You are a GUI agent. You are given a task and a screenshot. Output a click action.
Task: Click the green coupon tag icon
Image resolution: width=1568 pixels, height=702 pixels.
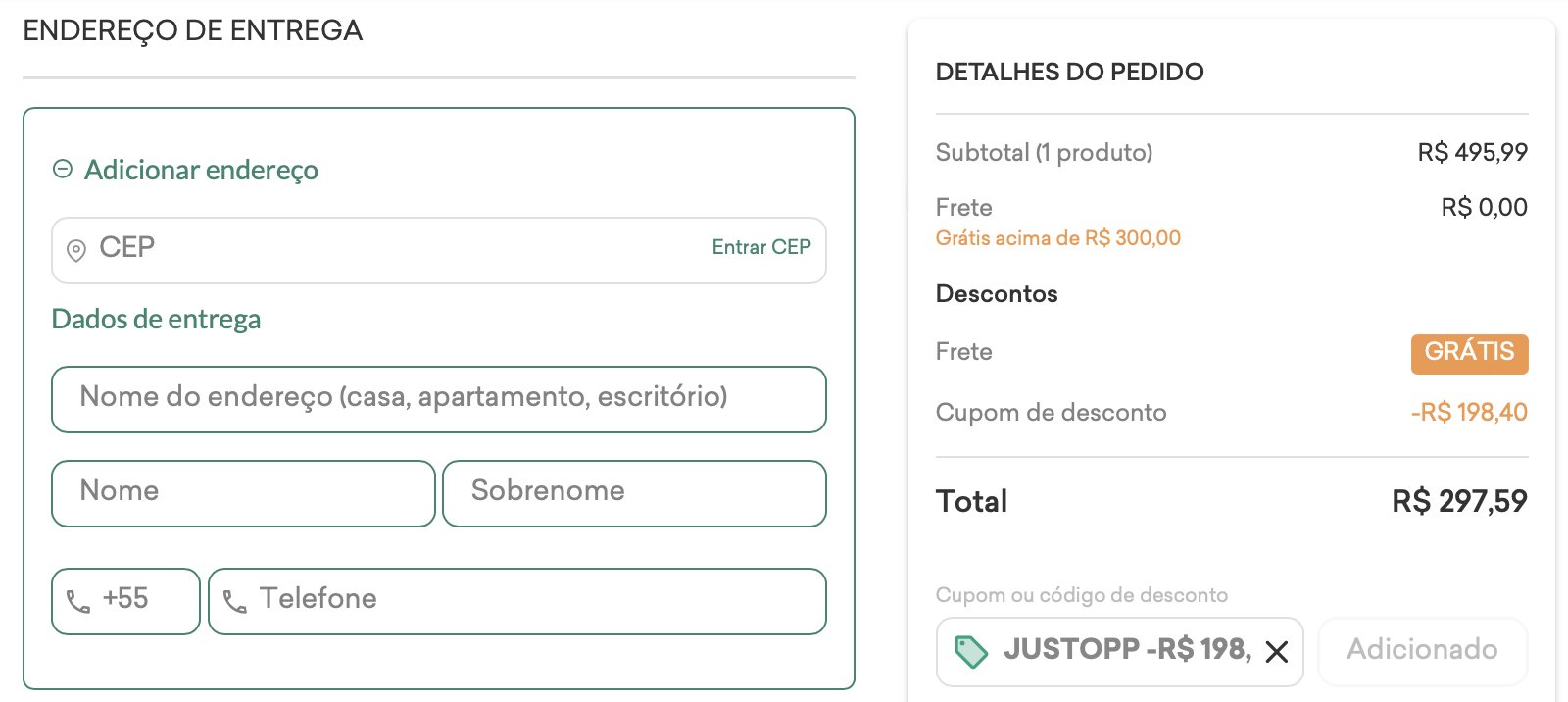click(971, 652)
